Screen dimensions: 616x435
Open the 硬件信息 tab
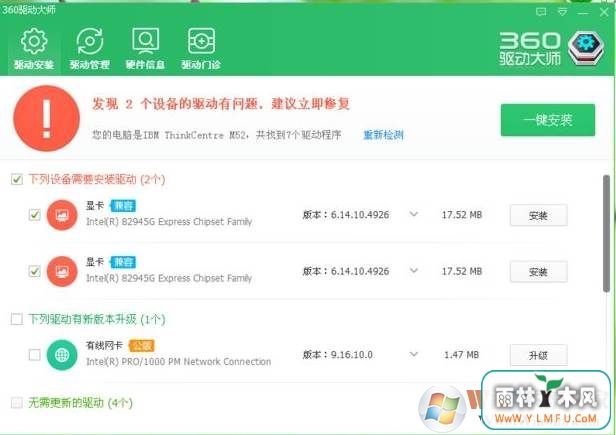145,49
